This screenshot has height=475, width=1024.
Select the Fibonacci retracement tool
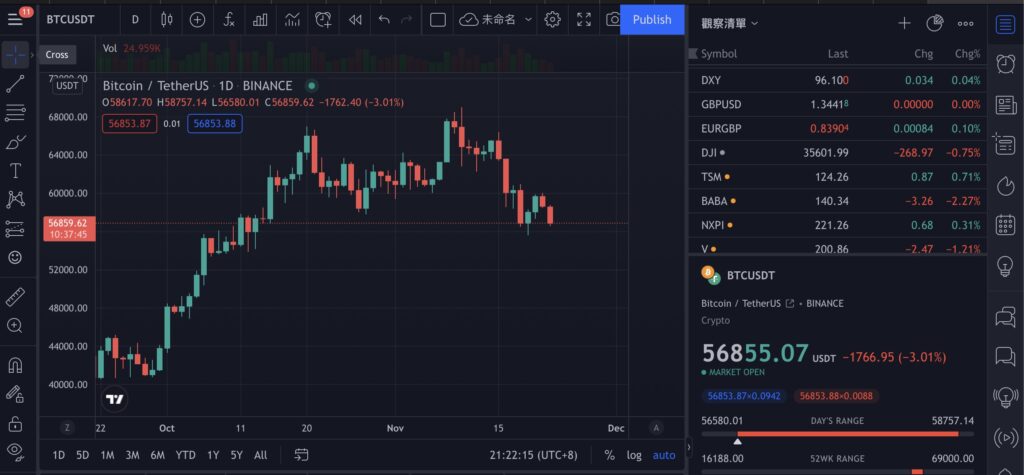(x=15, y=112)
